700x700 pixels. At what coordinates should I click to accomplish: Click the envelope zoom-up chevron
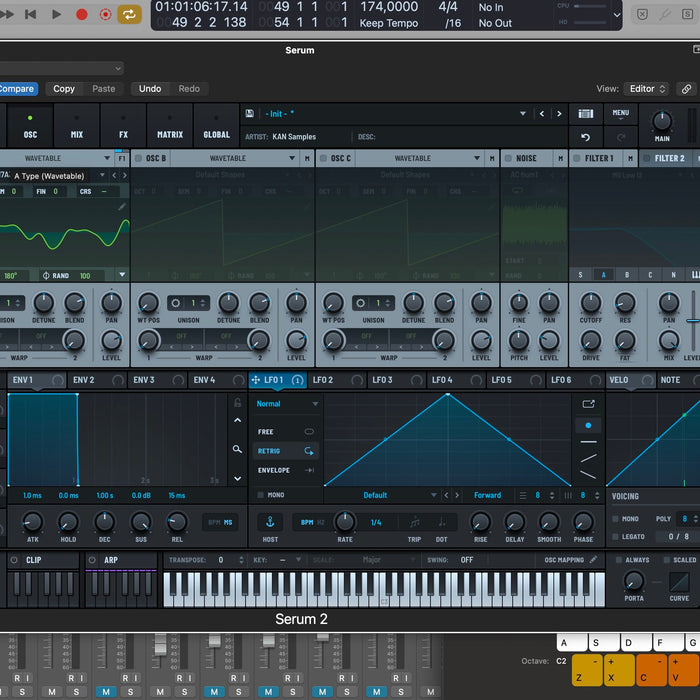click(238, 420)
